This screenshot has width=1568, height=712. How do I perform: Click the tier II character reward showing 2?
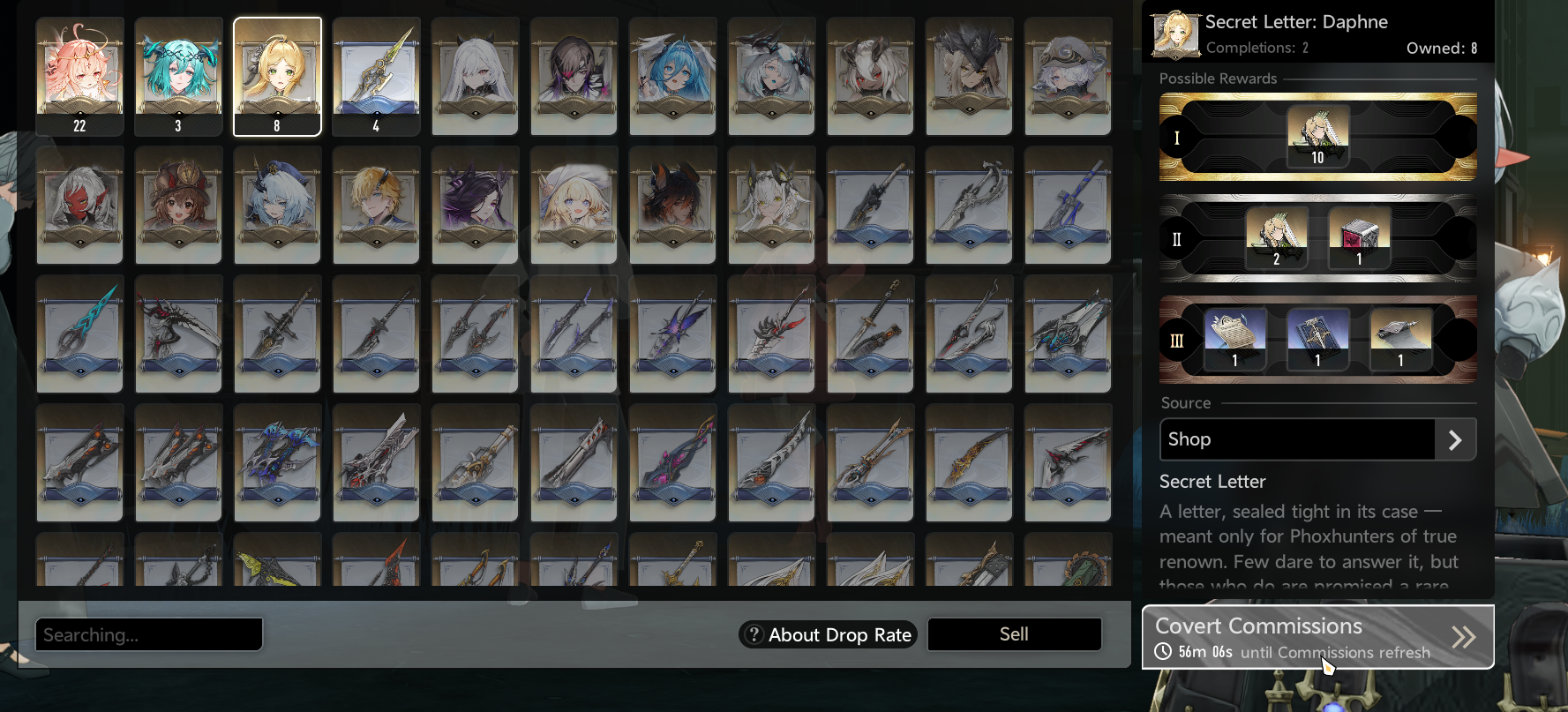point(1276,238)
